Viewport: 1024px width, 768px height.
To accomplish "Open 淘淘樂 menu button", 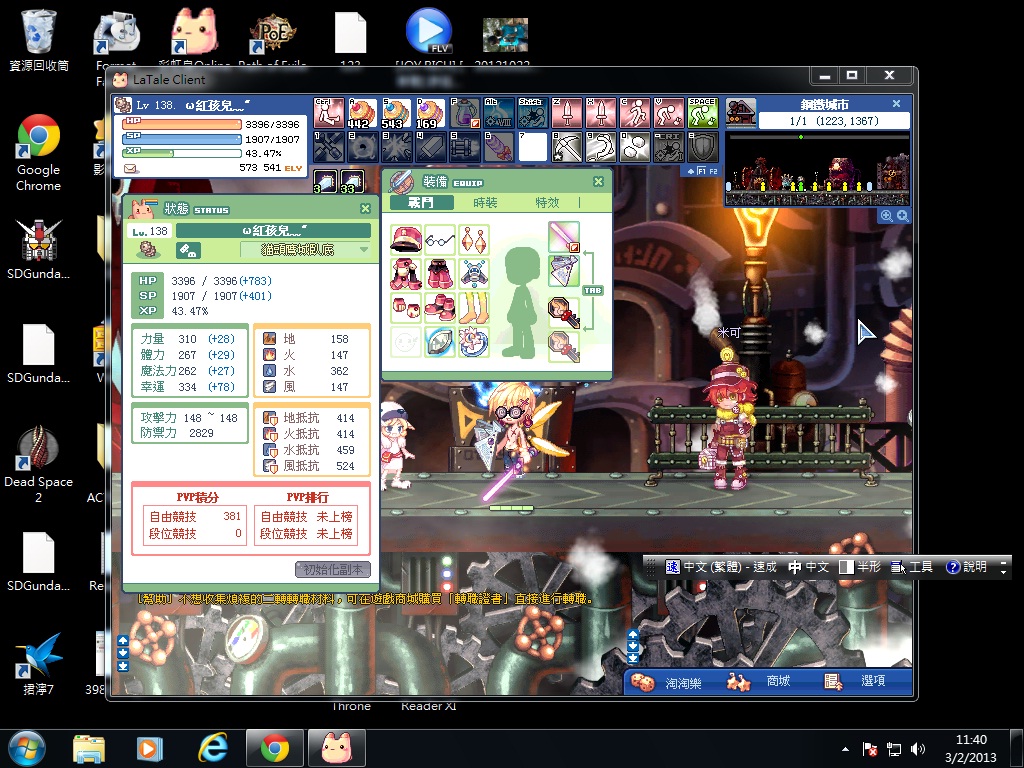I will [667, 682].
